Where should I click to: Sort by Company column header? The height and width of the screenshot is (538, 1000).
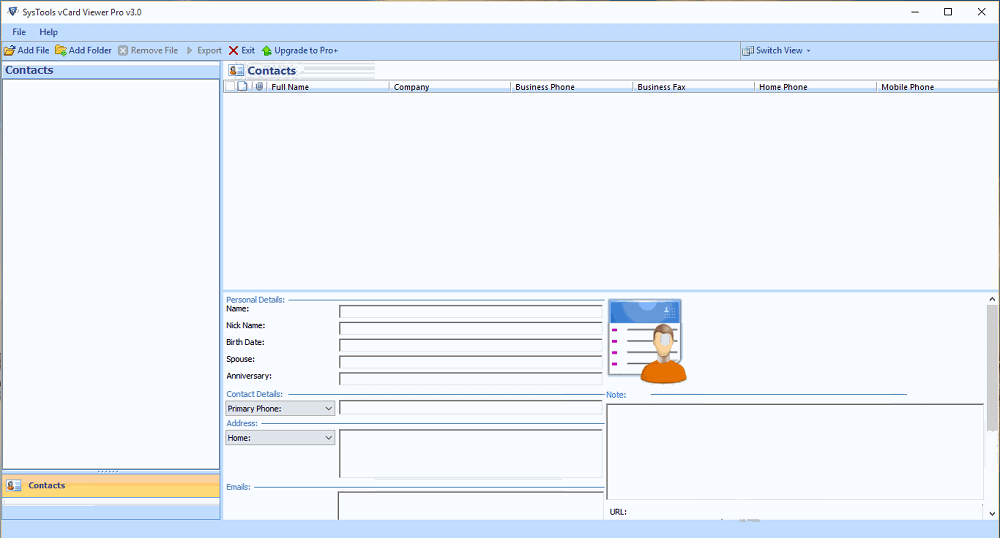tap(450, 87)
